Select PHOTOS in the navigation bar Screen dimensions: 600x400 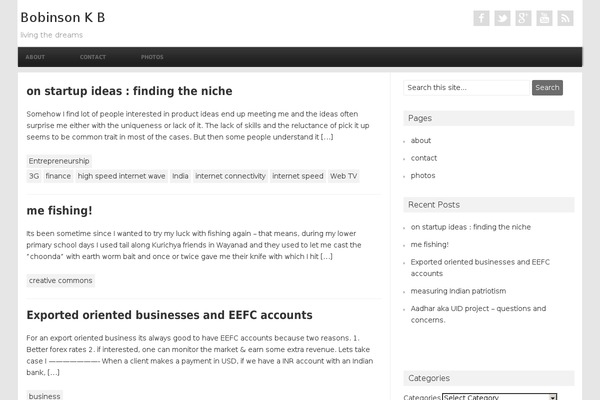pyautogui.click(x=152, y=57)
